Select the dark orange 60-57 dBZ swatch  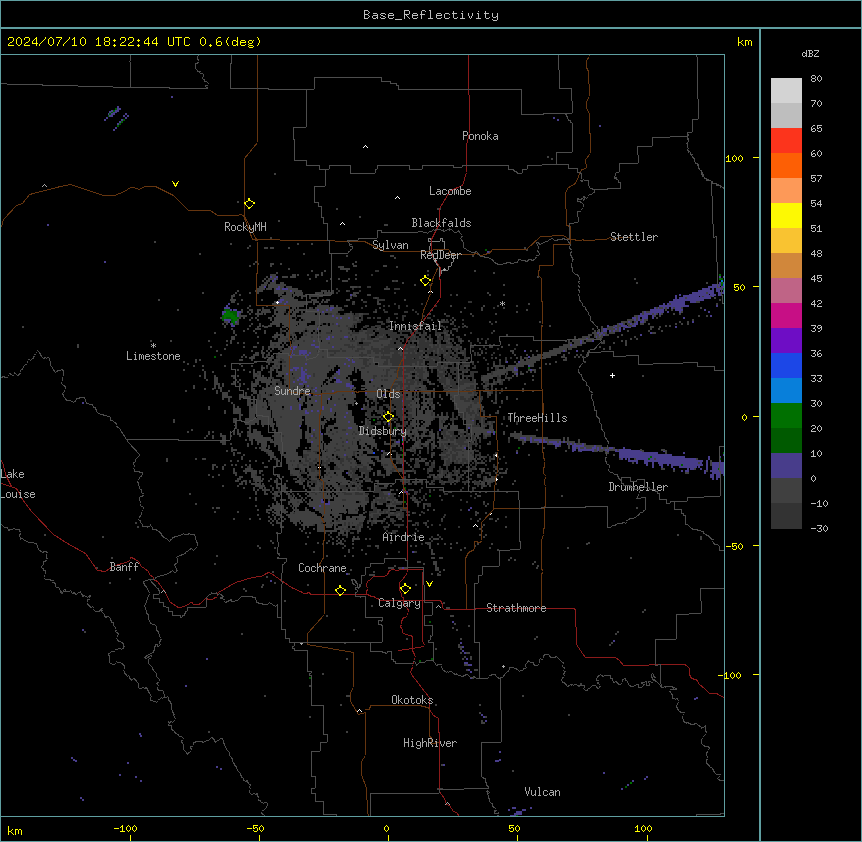tap(786, 165)
